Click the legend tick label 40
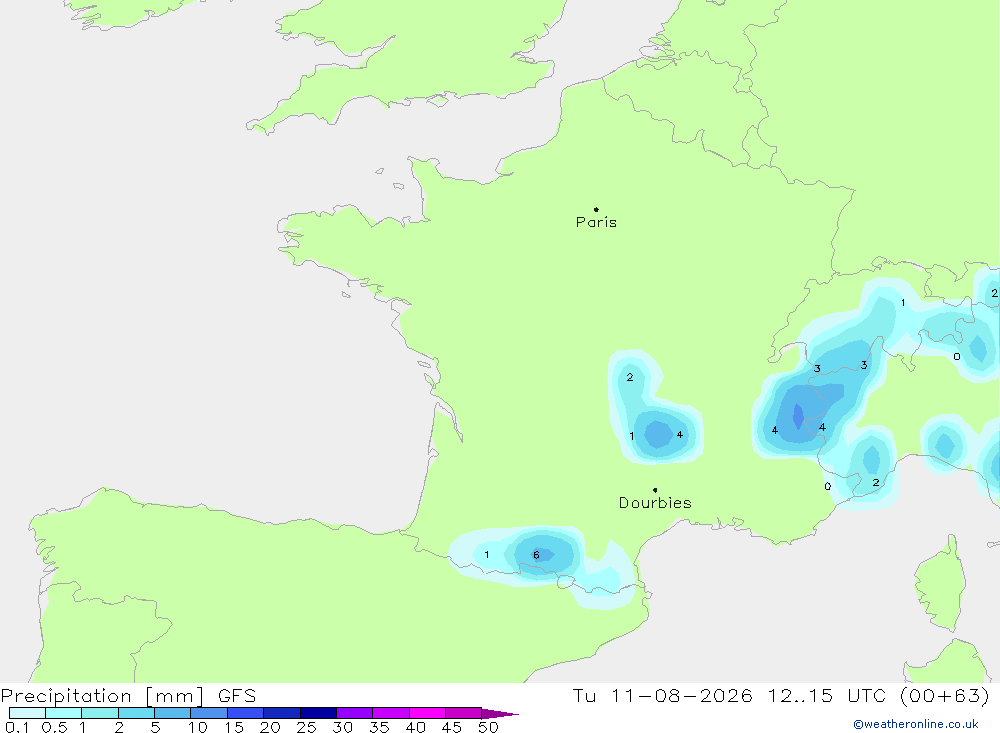Viewport: 1000px width, 733px height. point(415,727)
